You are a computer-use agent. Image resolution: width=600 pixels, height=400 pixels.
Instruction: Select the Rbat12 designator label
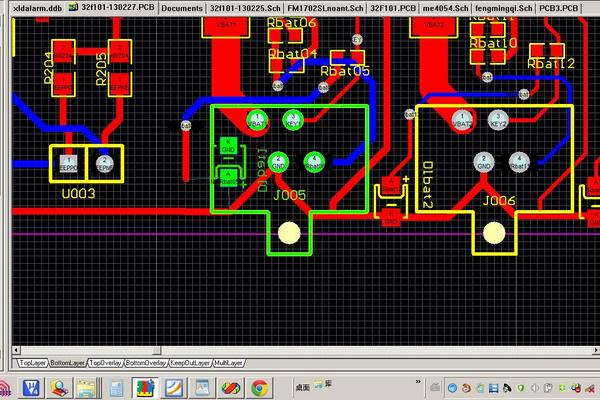click(551, 64)
